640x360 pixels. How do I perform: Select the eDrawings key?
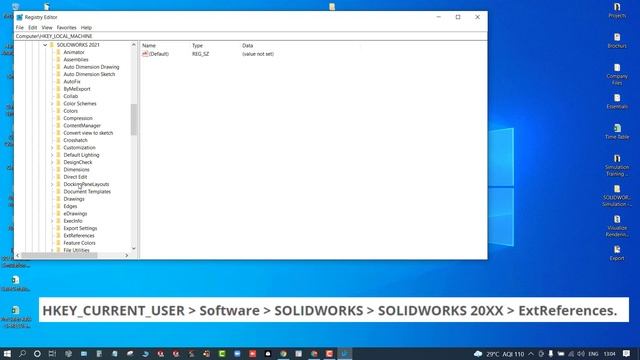coord(75,214)
